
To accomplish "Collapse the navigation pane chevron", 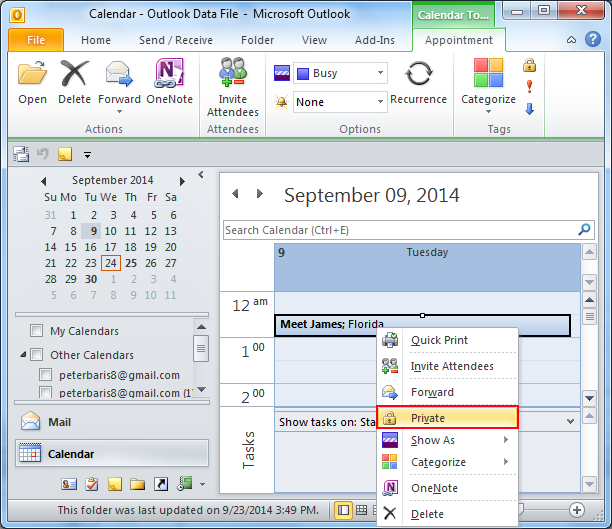I will click(x=201, y=175).
